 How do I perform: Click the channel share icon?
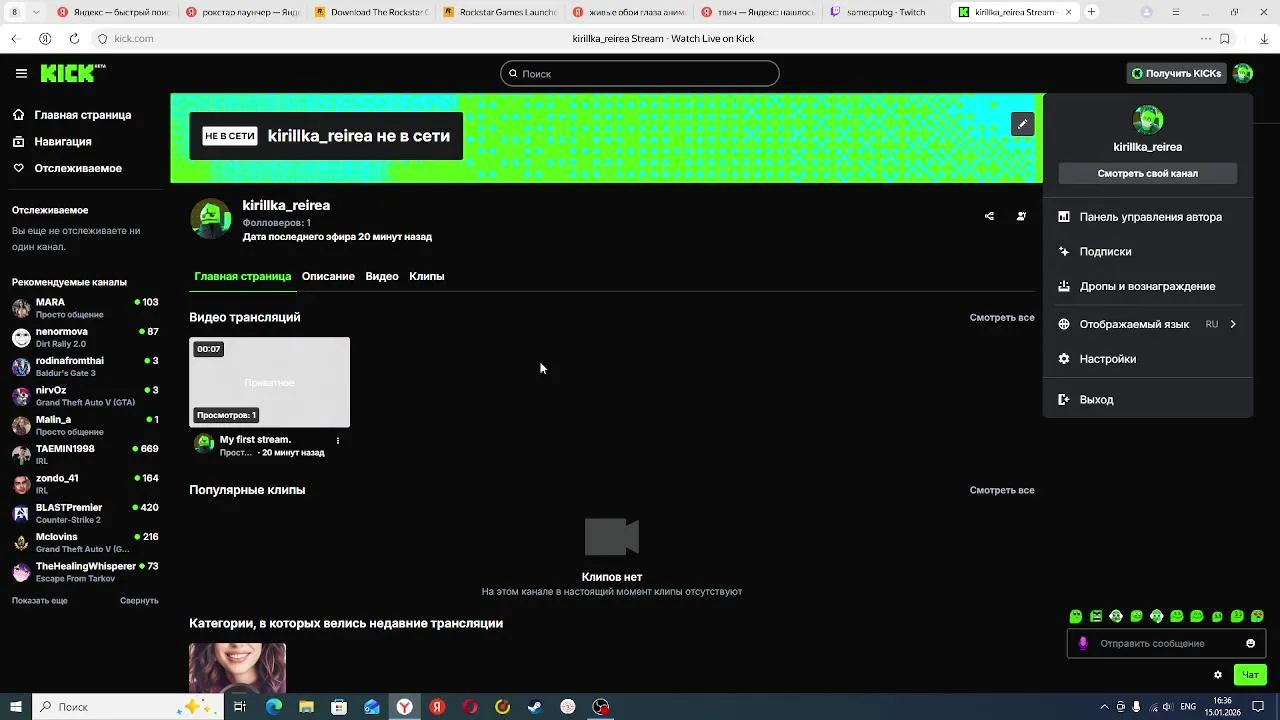(x=989, y=216)
